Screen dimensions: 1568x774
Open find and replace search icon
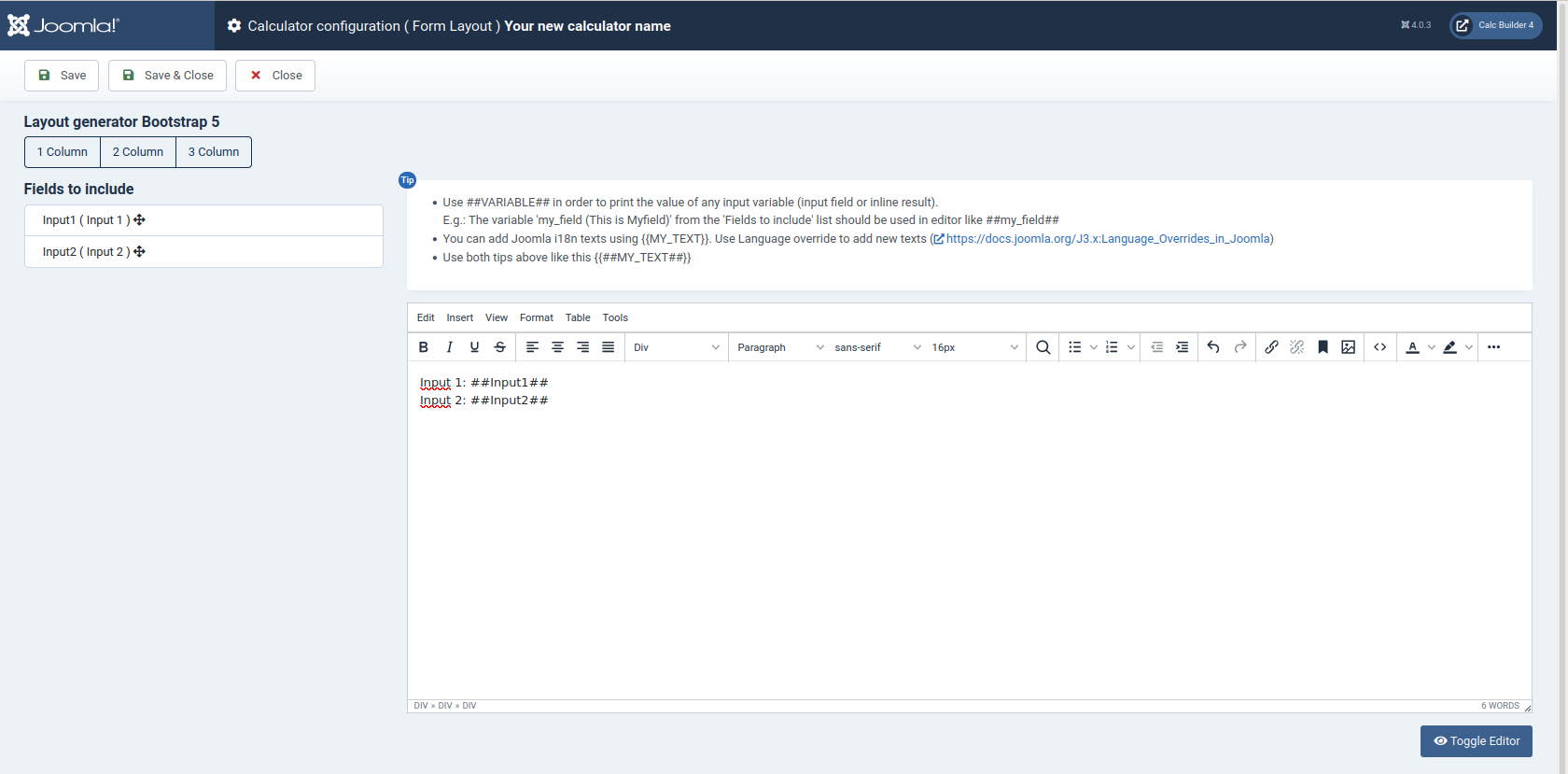pos(1043,347)
